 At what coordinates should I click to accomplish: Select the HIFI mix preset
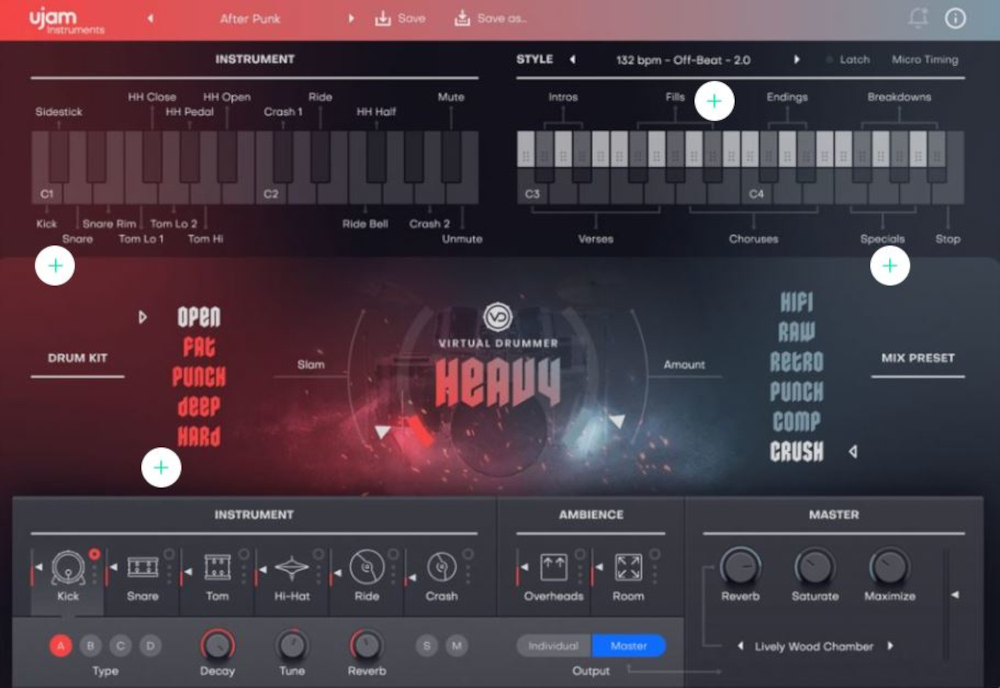[797, 302]
